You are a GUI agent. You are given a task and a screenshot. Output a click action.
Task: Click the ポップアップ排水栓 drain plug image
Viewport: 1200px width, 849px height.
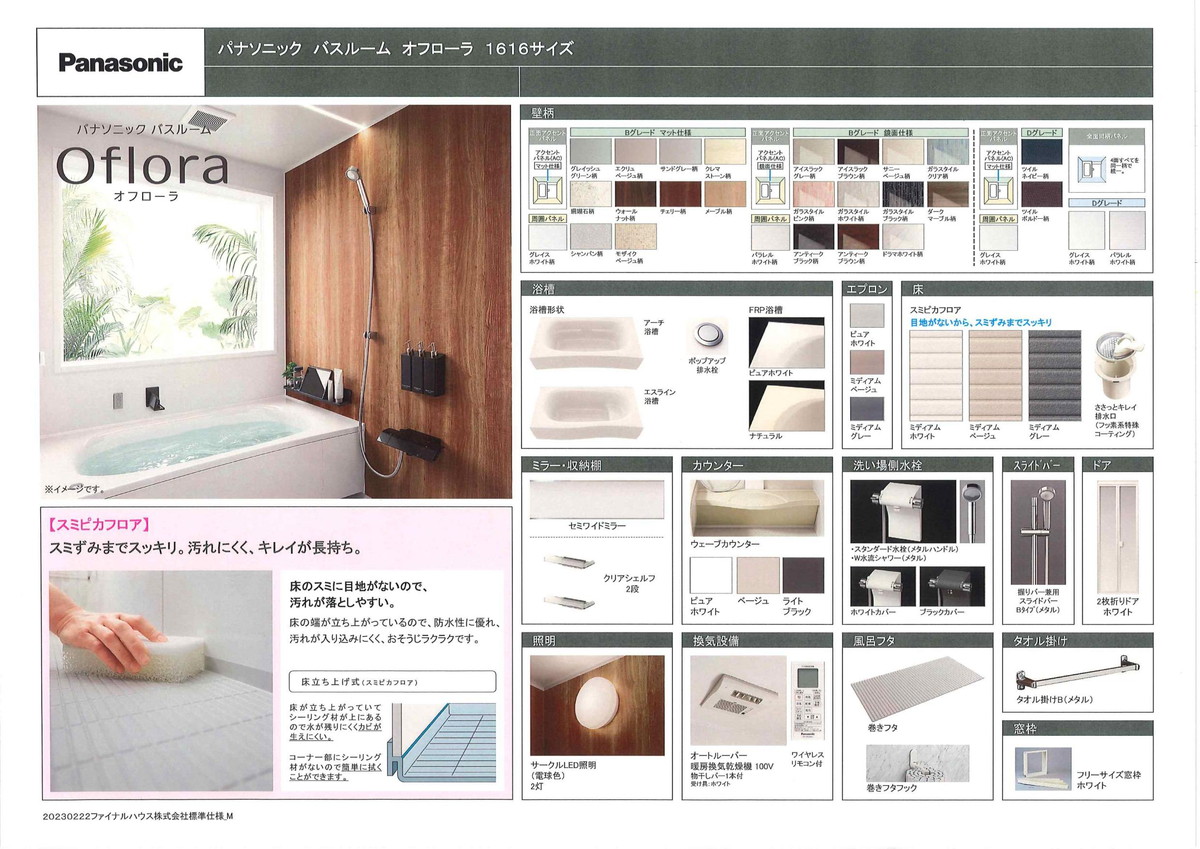coord(708,334)
